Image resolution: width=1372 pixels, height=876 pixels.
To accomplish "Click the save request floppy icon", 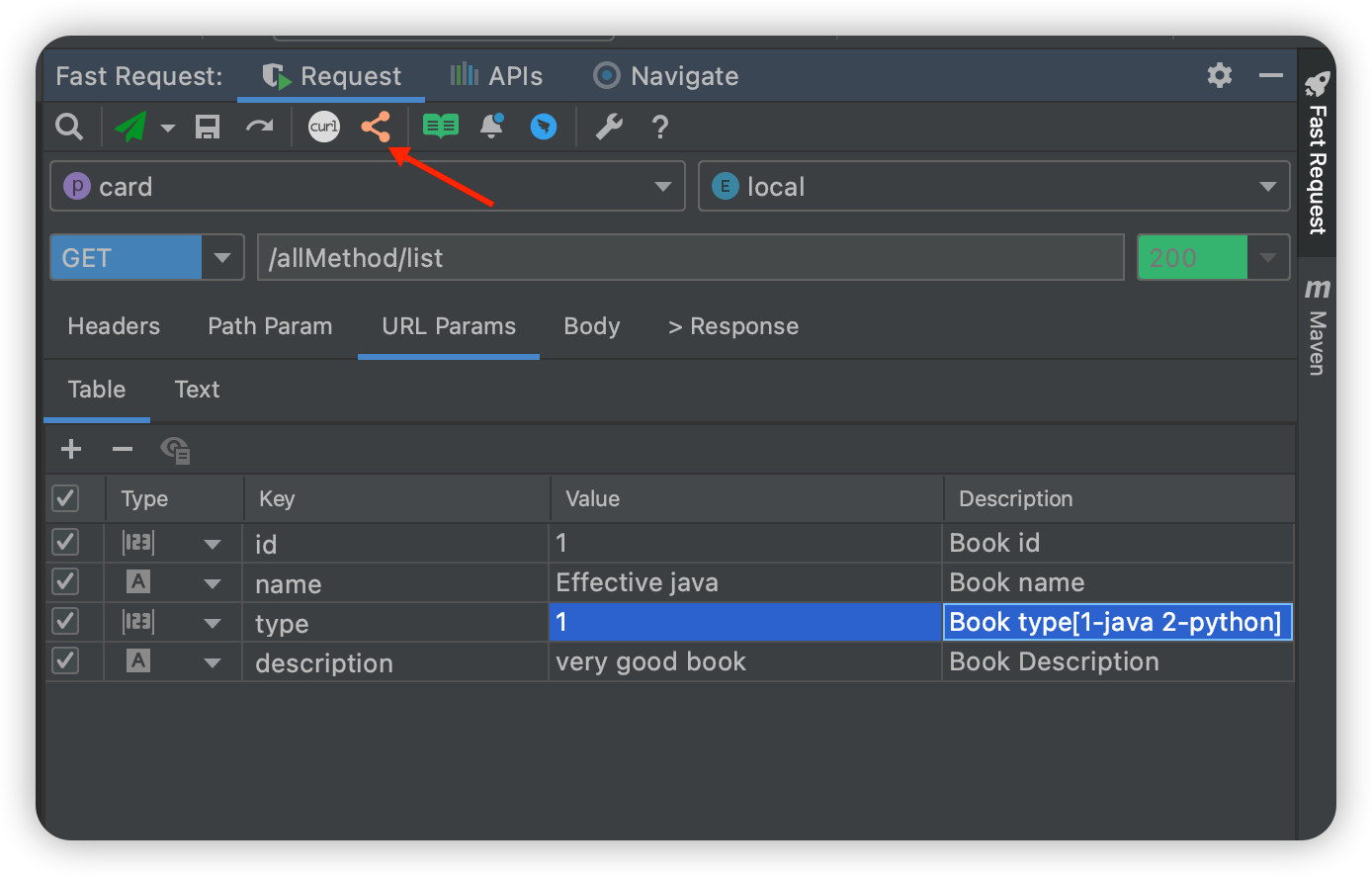I will [208, 127].
